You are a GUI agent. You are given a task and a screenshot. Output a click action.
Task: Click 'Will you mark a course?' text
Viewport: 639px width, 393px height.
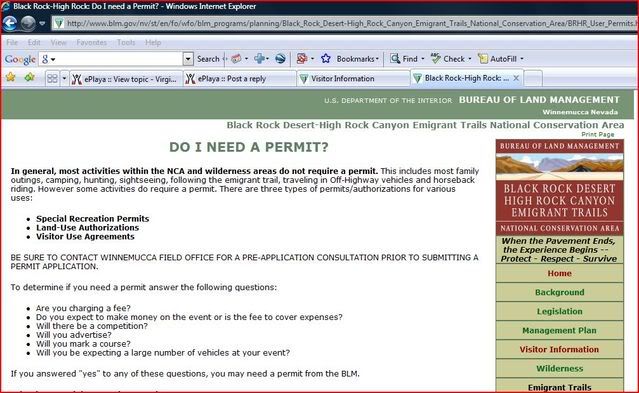[83, 344]
